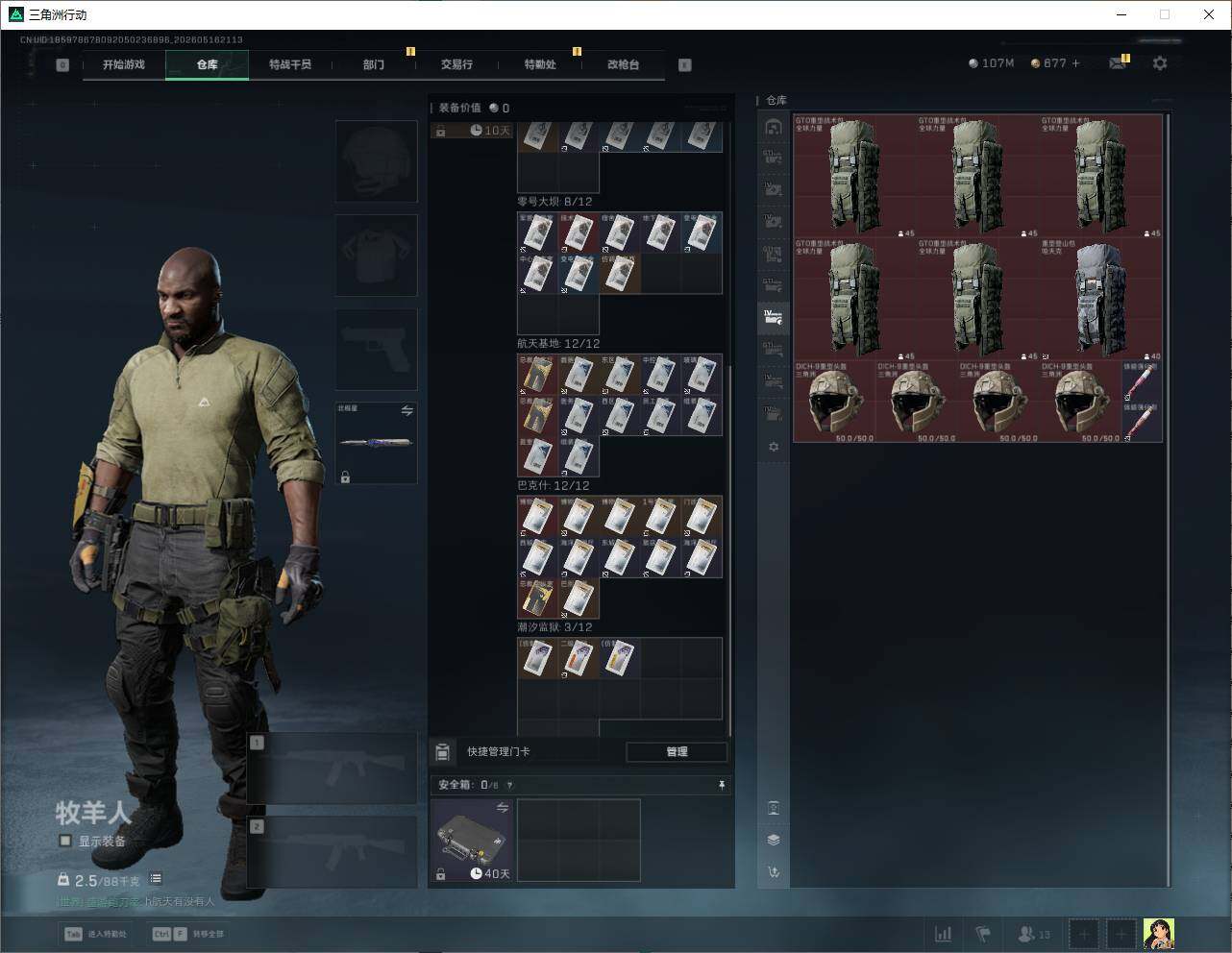Select first keycard under 巴克什
The width and height of the screenshot is (1232, 953).
click(538, 517)
